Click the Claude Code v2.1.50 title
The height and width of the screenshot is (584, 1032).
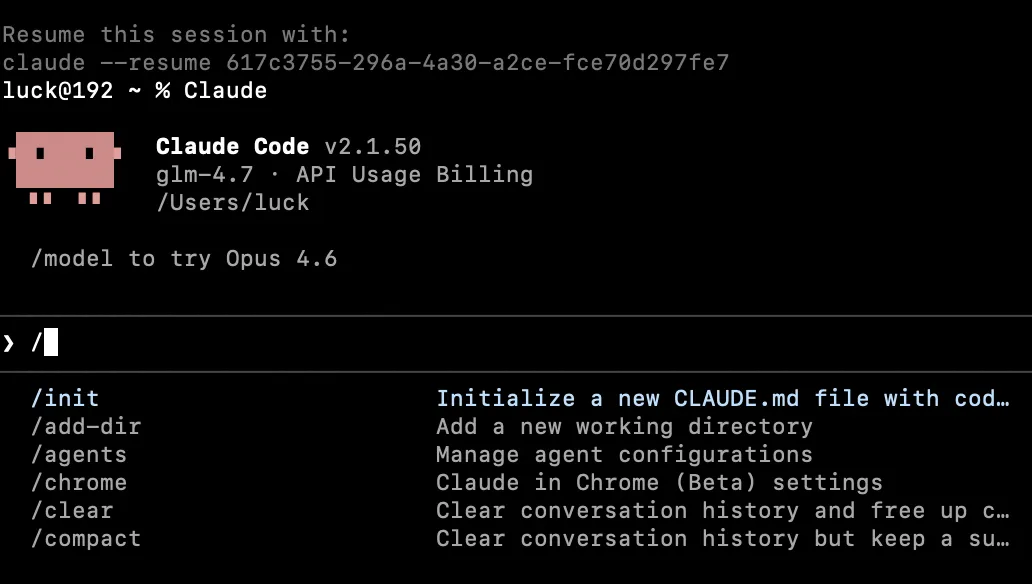click(288, 146)
